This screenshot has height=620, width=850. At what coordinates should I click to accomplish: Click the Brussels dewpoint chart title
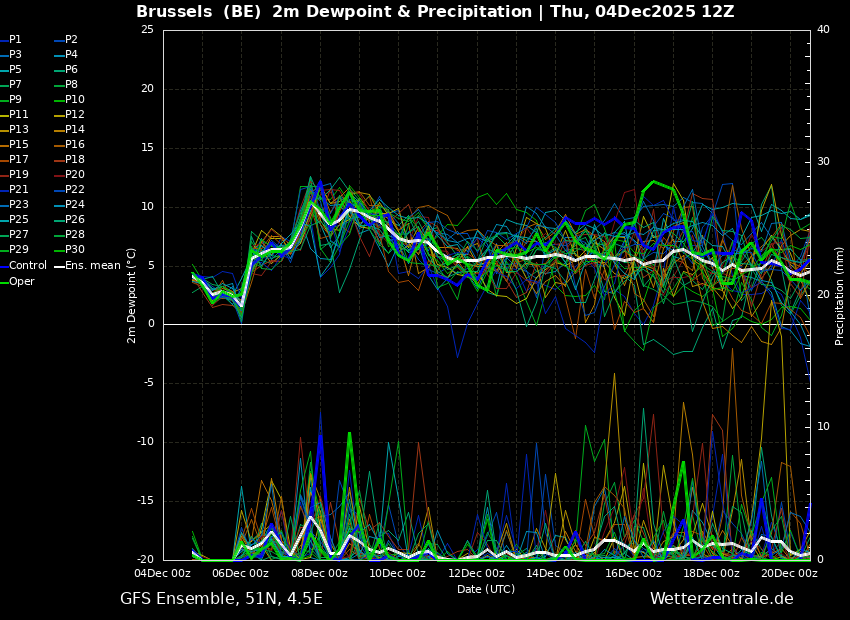(435, 12)
